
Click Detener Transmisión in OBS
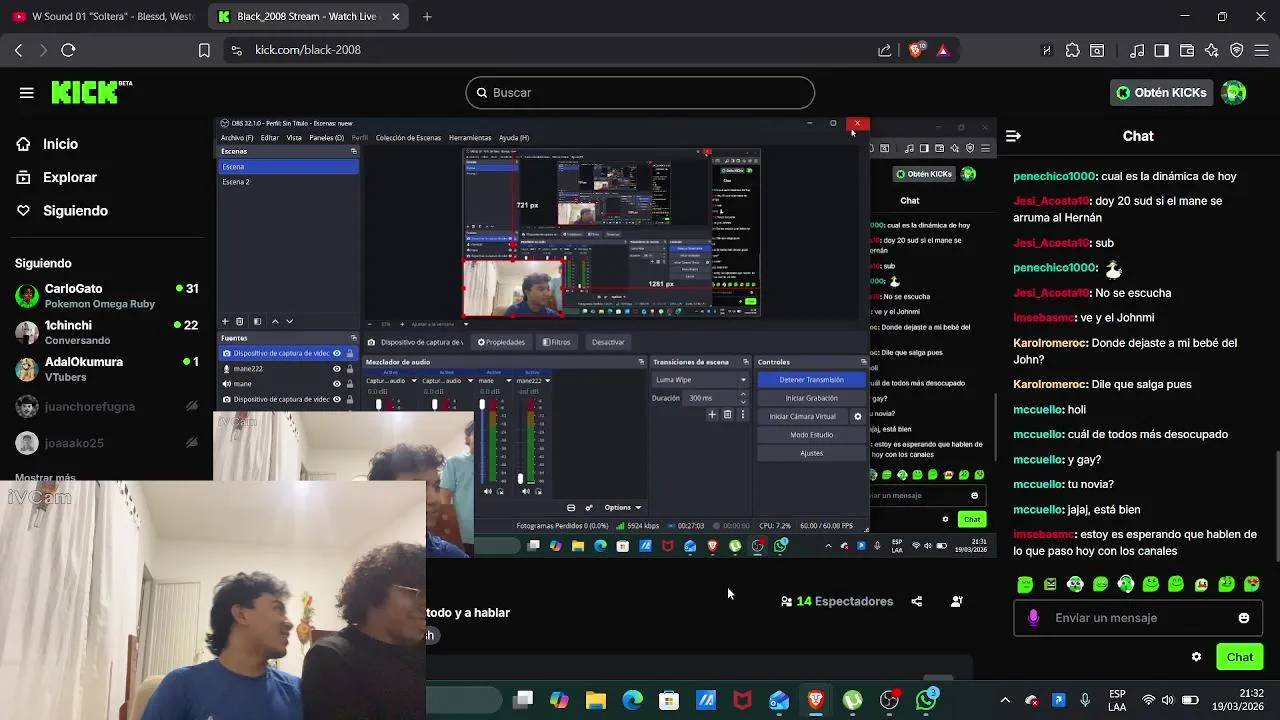point(811,380)
